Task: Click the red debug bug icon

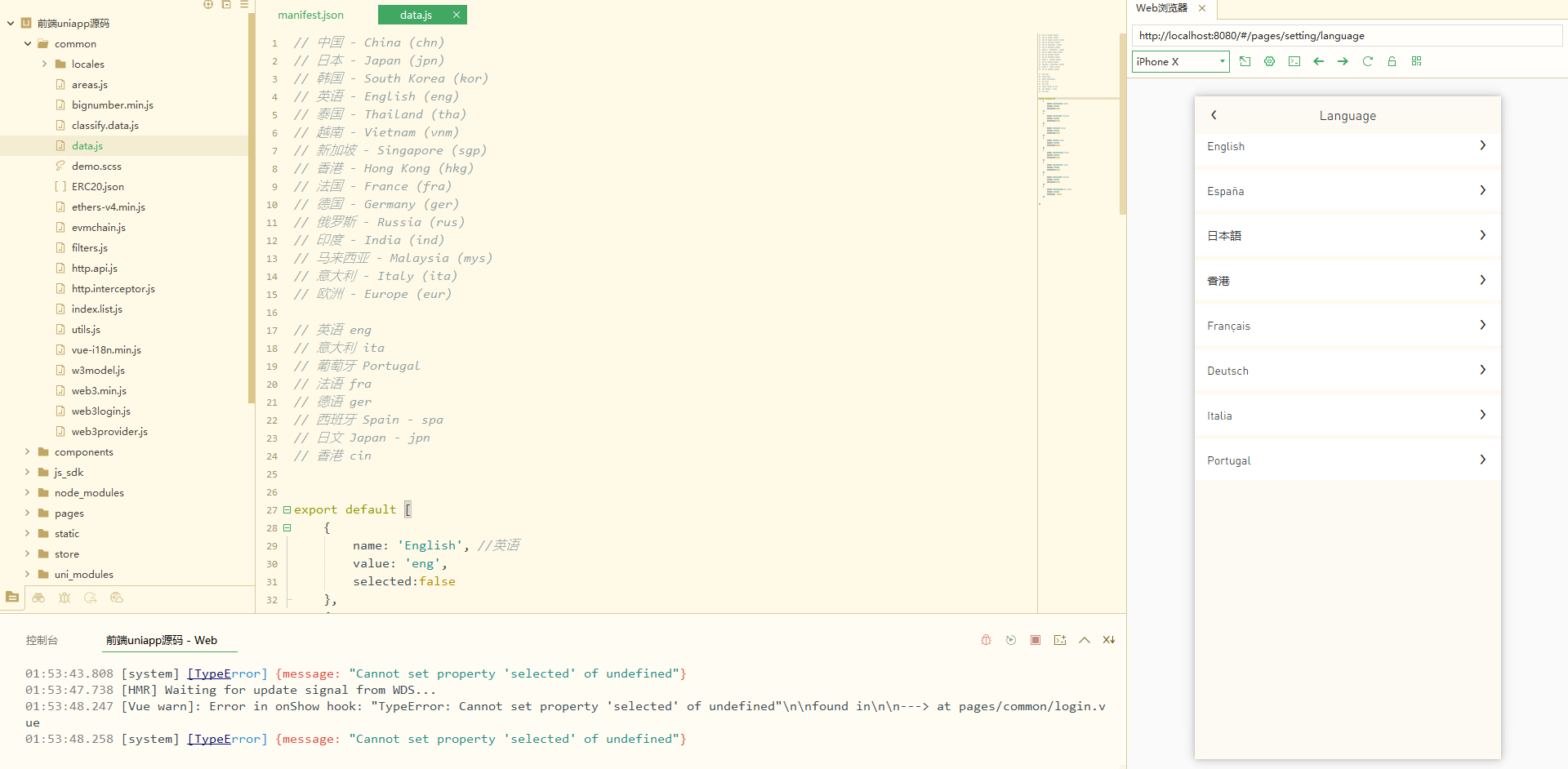Action: [x=986, y=640]
